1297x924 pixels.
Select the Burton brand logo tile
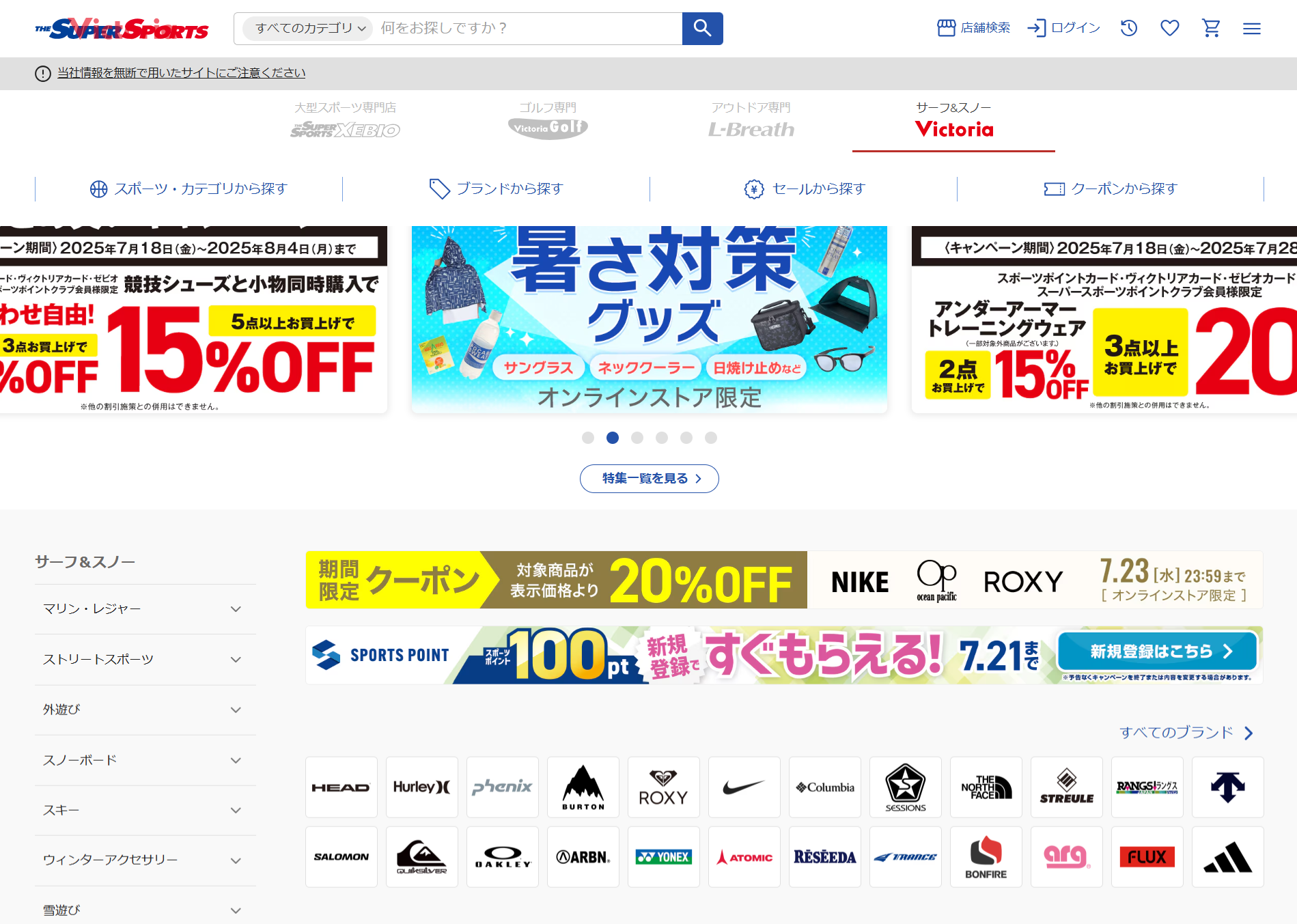[x=583, y=787]
